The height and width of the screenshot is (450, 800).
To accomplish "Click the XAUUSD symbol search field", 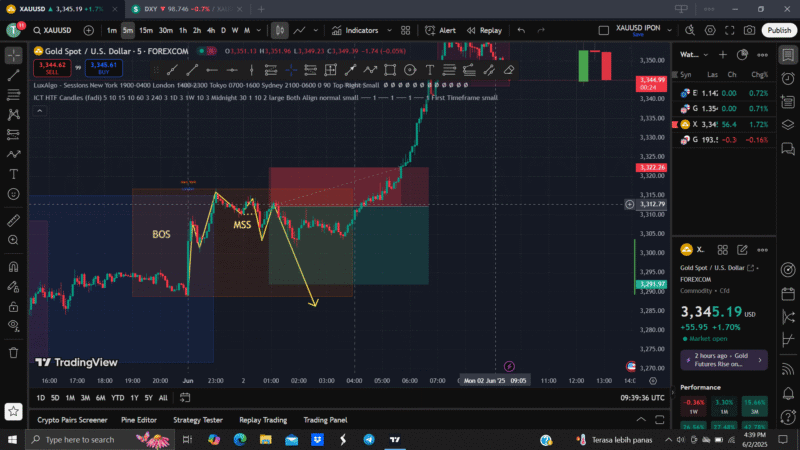I will (53, 30).
